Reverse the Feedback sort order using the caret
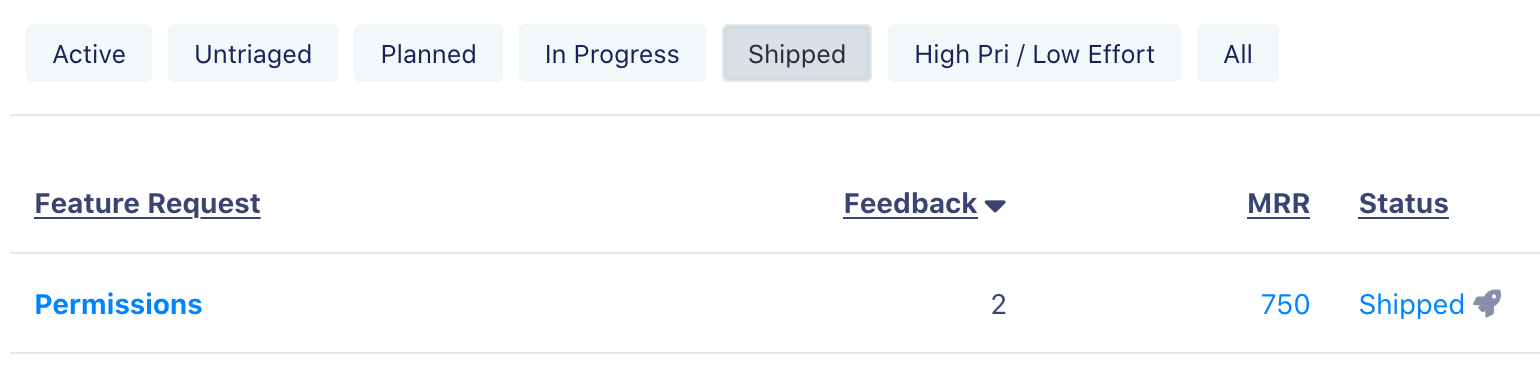Viewport: 1540px width, 390px height. point(994,206)
